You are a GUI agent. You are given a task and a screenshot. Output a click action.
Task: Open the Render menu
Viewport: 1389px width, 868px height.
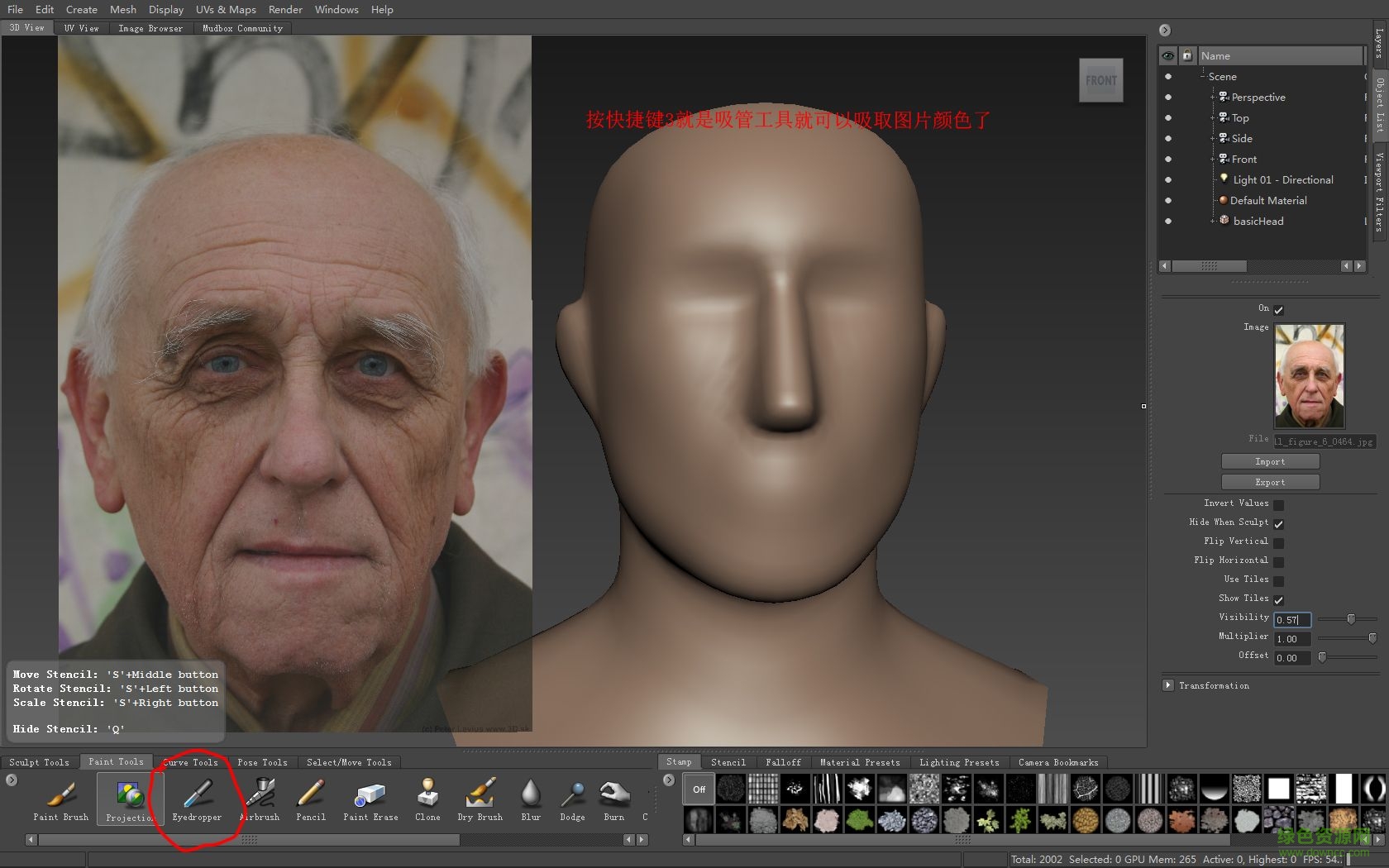click(284, 9)
